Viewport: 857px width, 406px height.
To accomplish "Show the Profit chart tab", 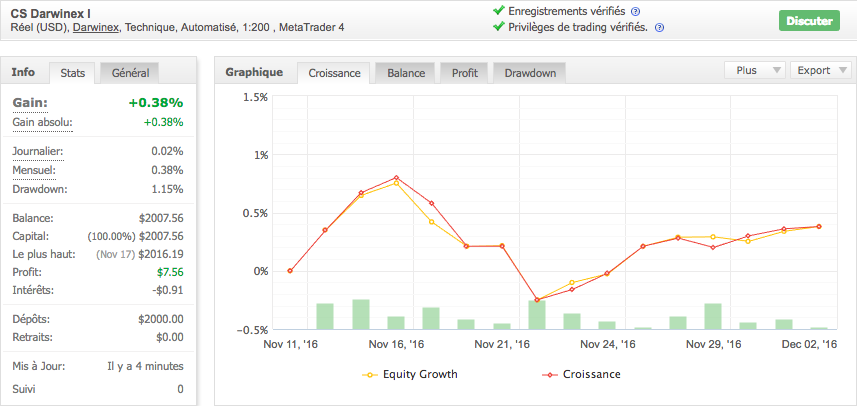I will click(464, 73).
